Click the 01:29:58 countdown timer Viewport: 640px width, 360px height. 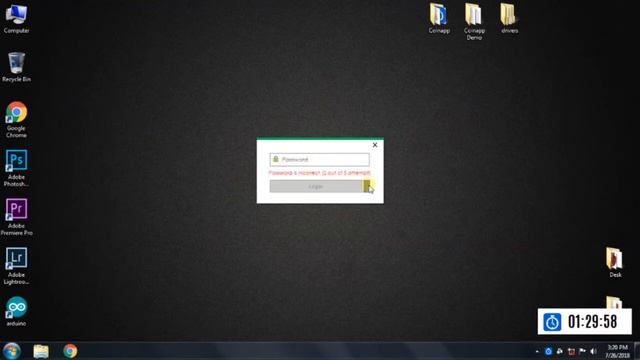pos(592,322)
